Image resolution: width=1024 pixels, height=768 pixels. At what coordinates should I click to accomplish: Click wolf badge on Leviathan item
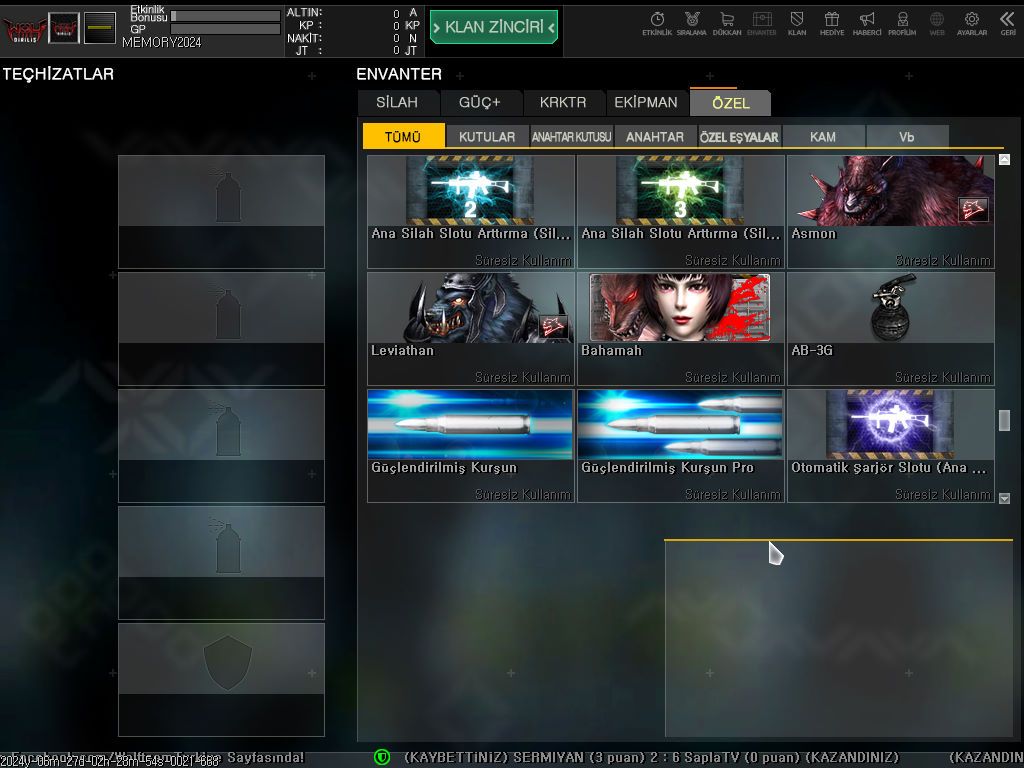tap(553, 327)
